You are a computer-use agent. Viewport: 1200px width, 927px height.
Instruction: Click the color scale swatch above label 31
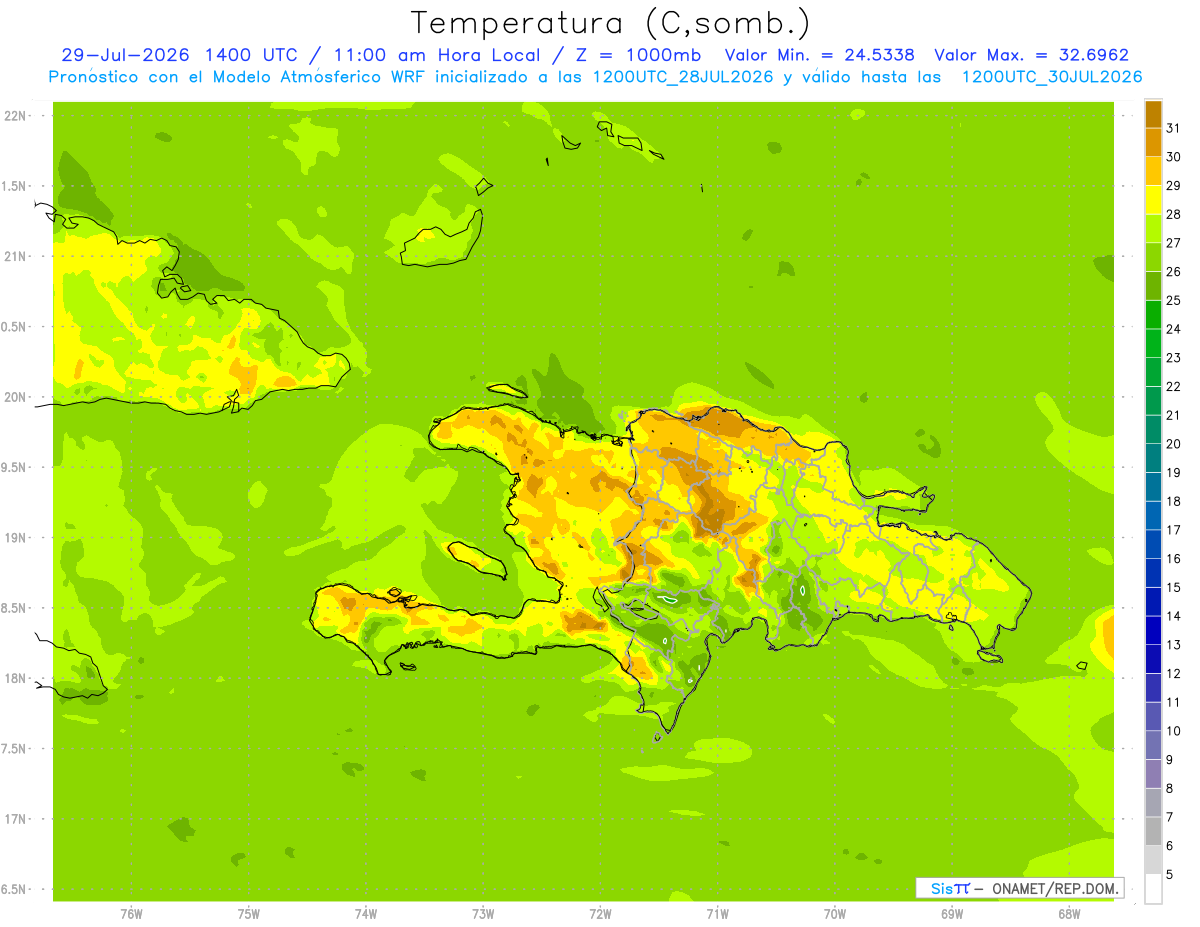(1153, 113)
